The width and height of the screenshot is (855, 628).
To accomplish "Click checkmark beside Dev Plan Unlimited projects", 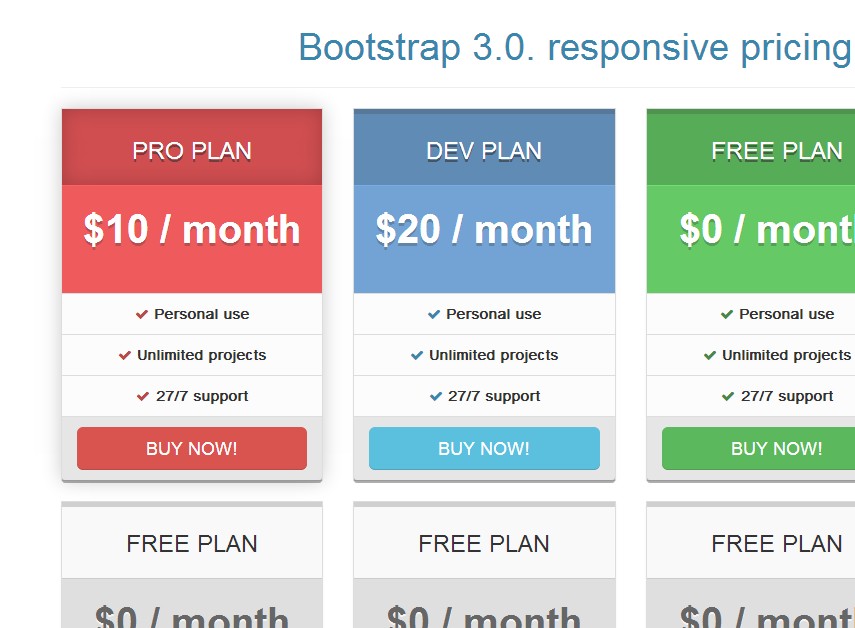I will (417, 355).
